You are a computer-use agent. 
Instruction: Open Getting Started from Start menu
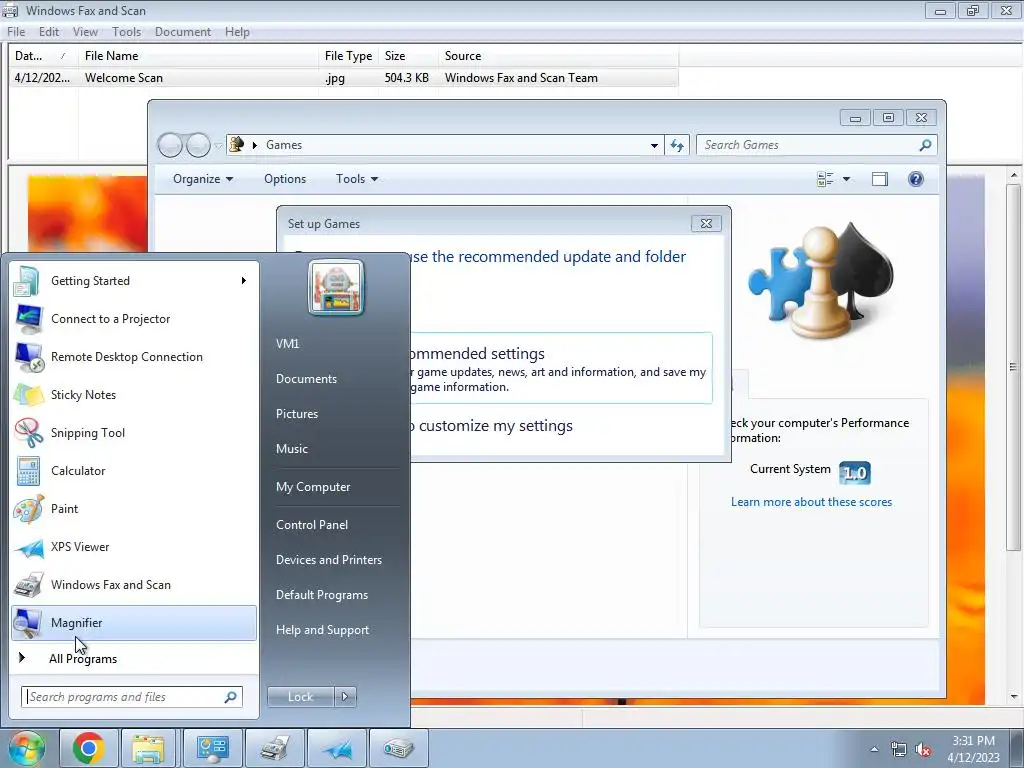(x=134, y=281)
